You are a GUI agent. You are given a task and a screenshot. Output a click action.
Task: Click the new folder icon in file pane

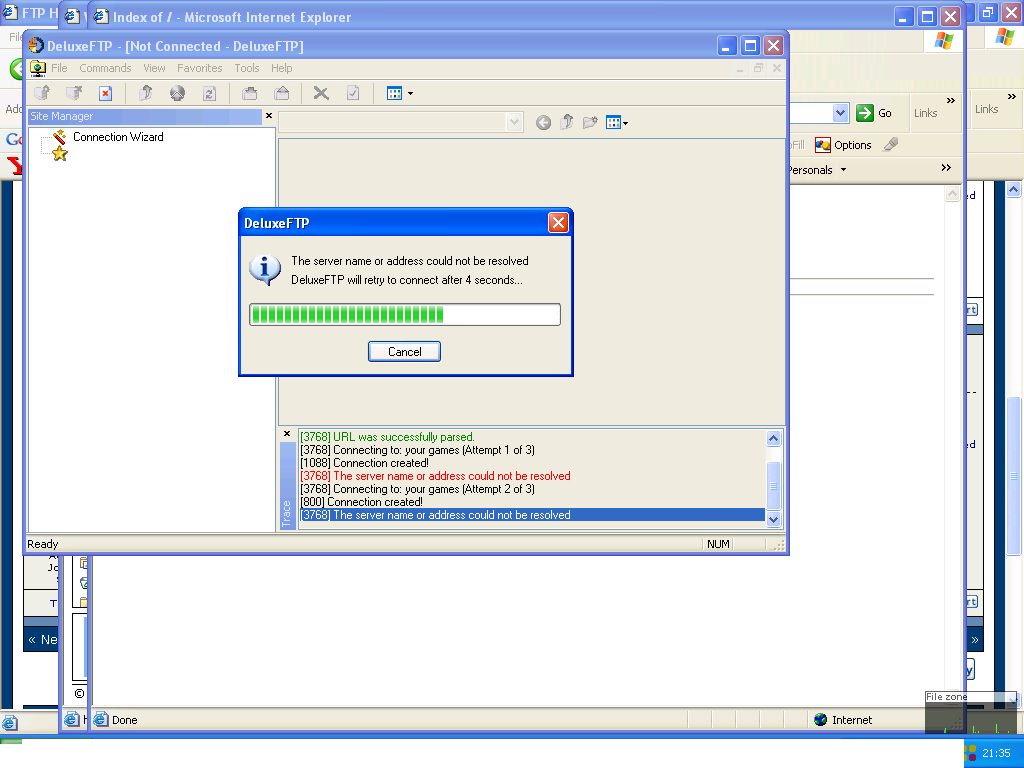[x=590, y=122]
